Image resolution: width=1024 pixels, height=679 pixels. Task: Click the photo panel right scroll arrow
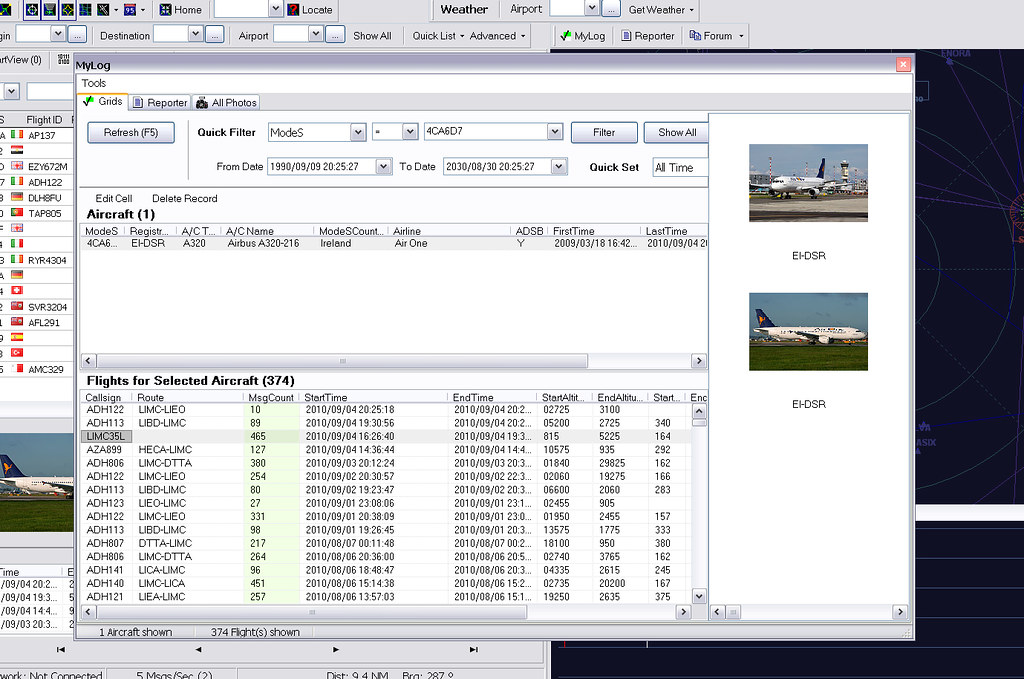point(901,612)
